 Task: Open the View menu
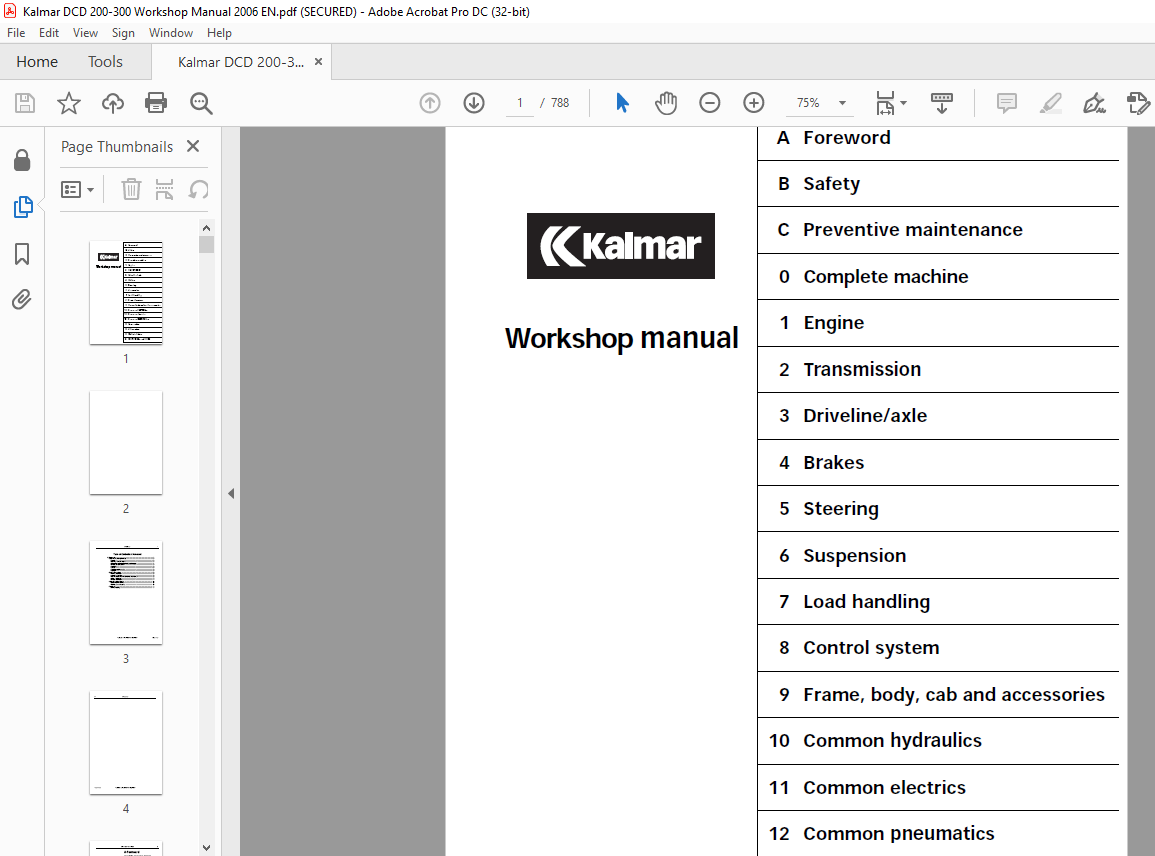point(85,32)
